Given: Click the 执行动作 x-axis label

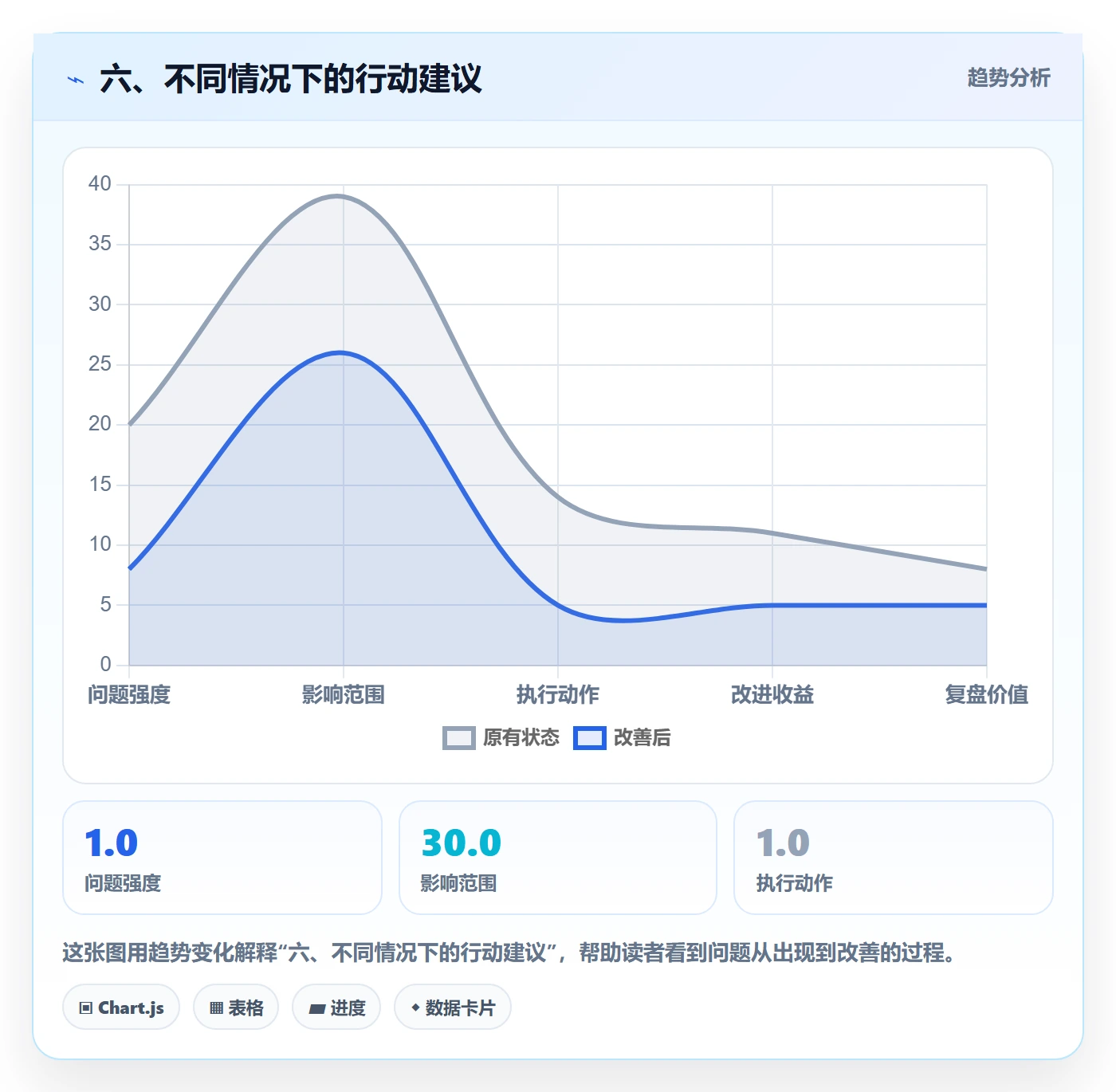Looking at the screenshot, I should tap(558, 695).
